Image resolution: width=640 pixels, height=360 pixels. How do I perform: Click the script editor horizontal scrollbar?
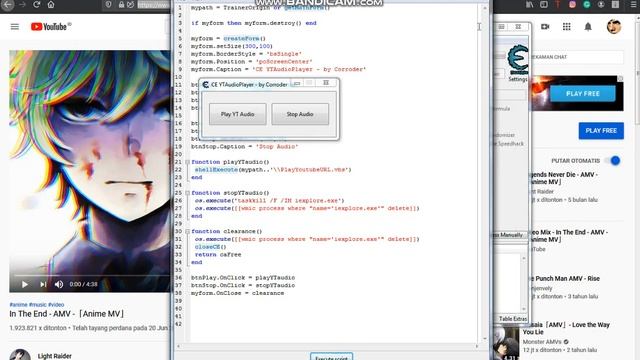click(328, 346)
